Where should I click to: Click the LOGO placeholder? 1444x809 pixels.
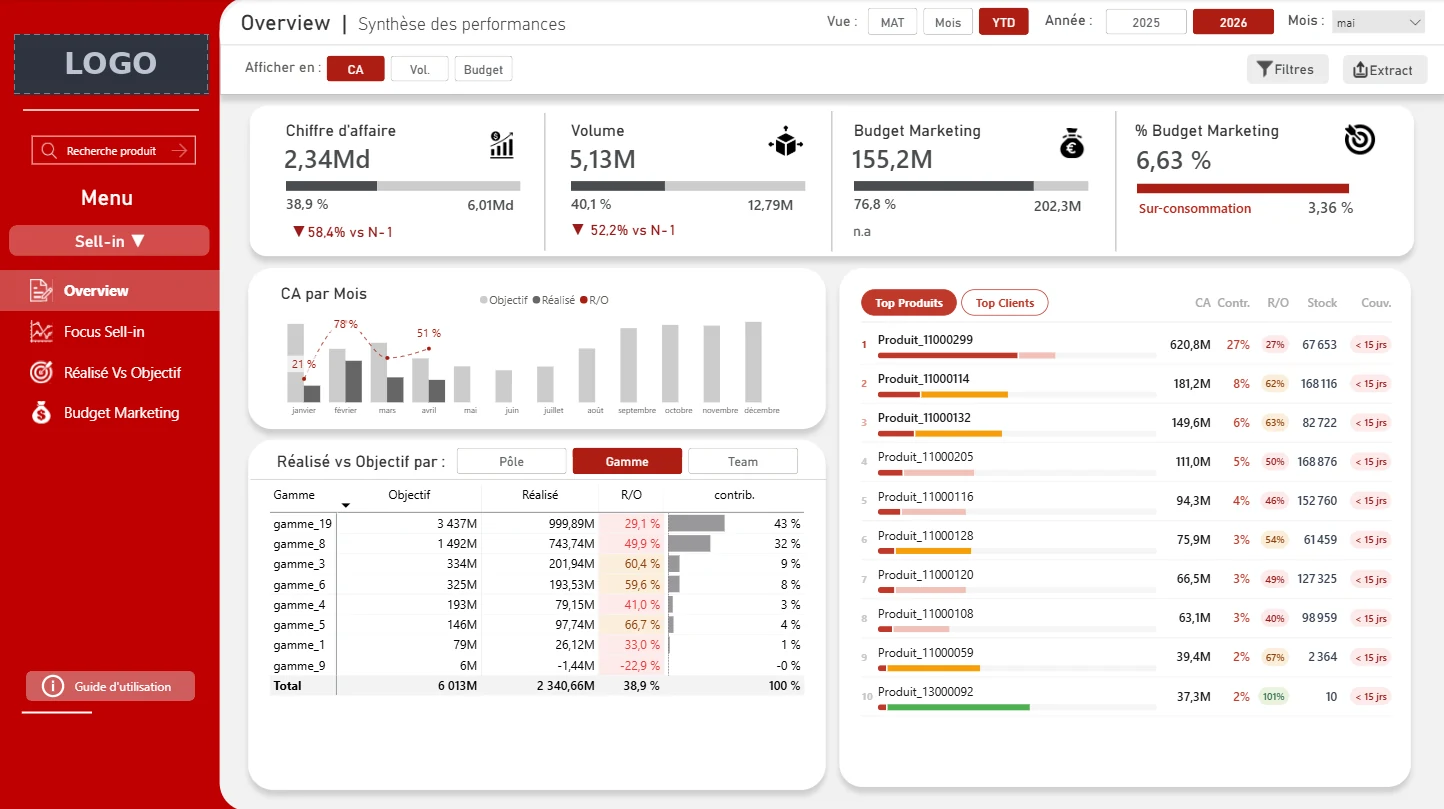(111, 64)
